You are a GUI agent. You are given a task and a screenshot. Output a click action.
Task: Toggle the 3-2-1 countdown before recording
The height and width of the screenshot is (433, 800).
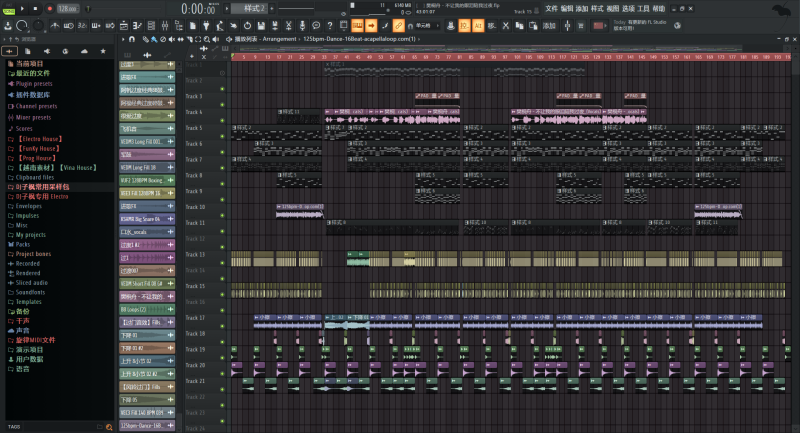[82, 26]
